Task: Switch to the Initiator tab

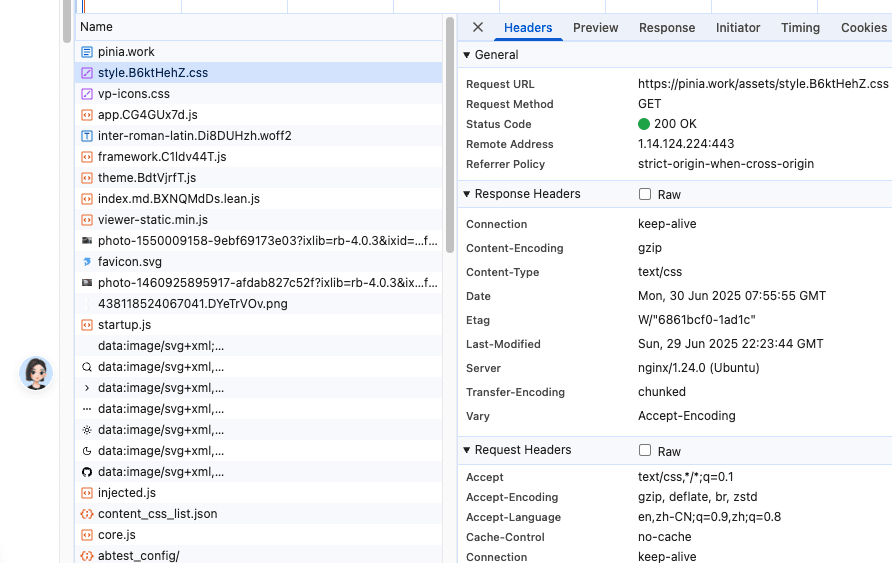Action: pos(738,28)
